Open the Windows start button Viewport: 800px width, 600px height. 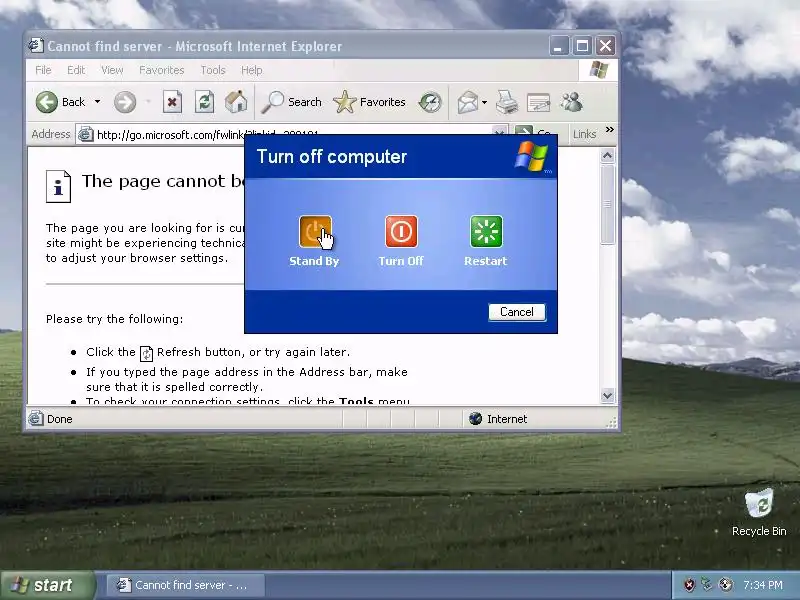coord(47,585)
